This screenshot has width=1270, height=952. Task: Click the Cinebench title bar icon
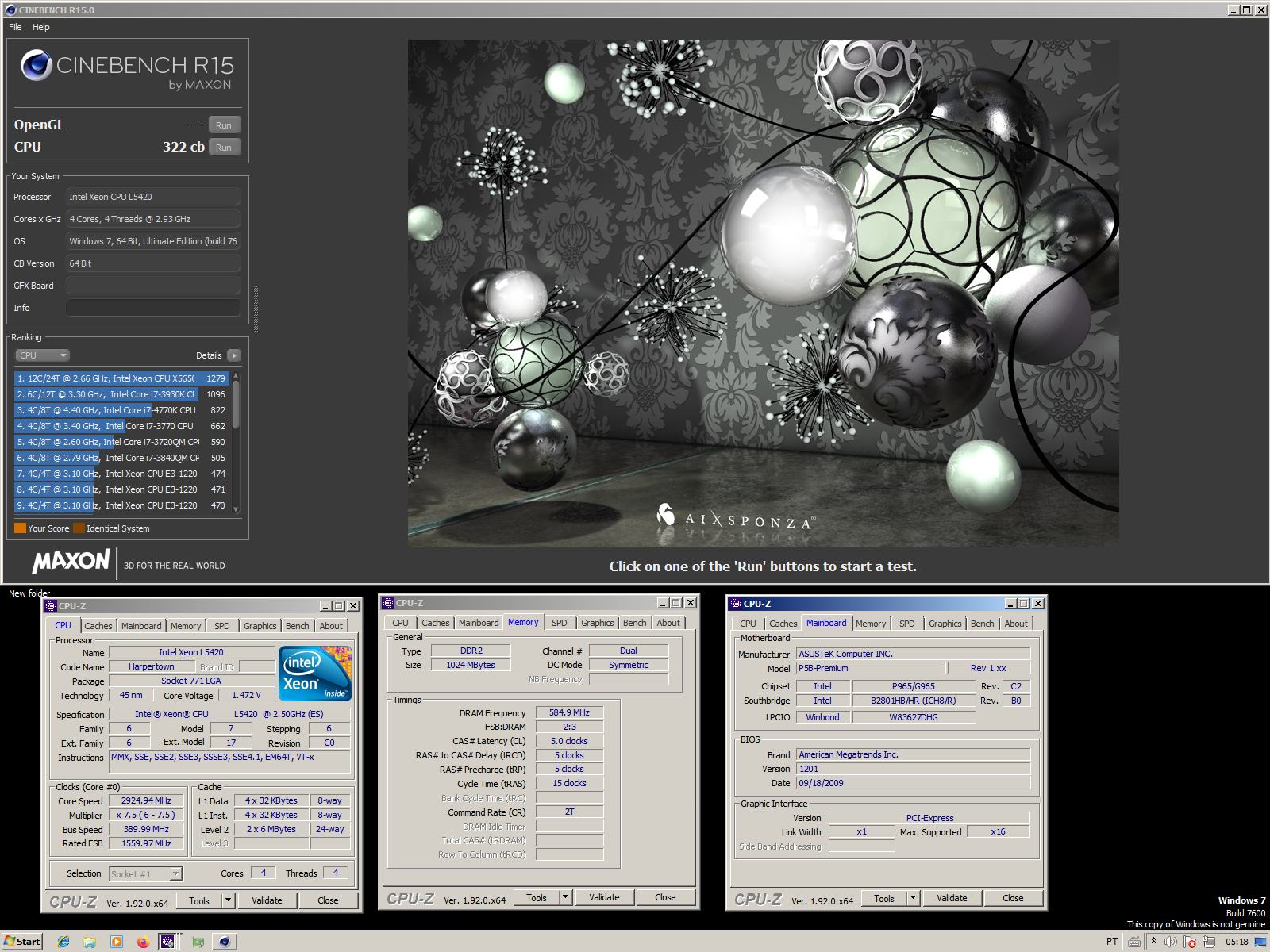click(10, 10)
